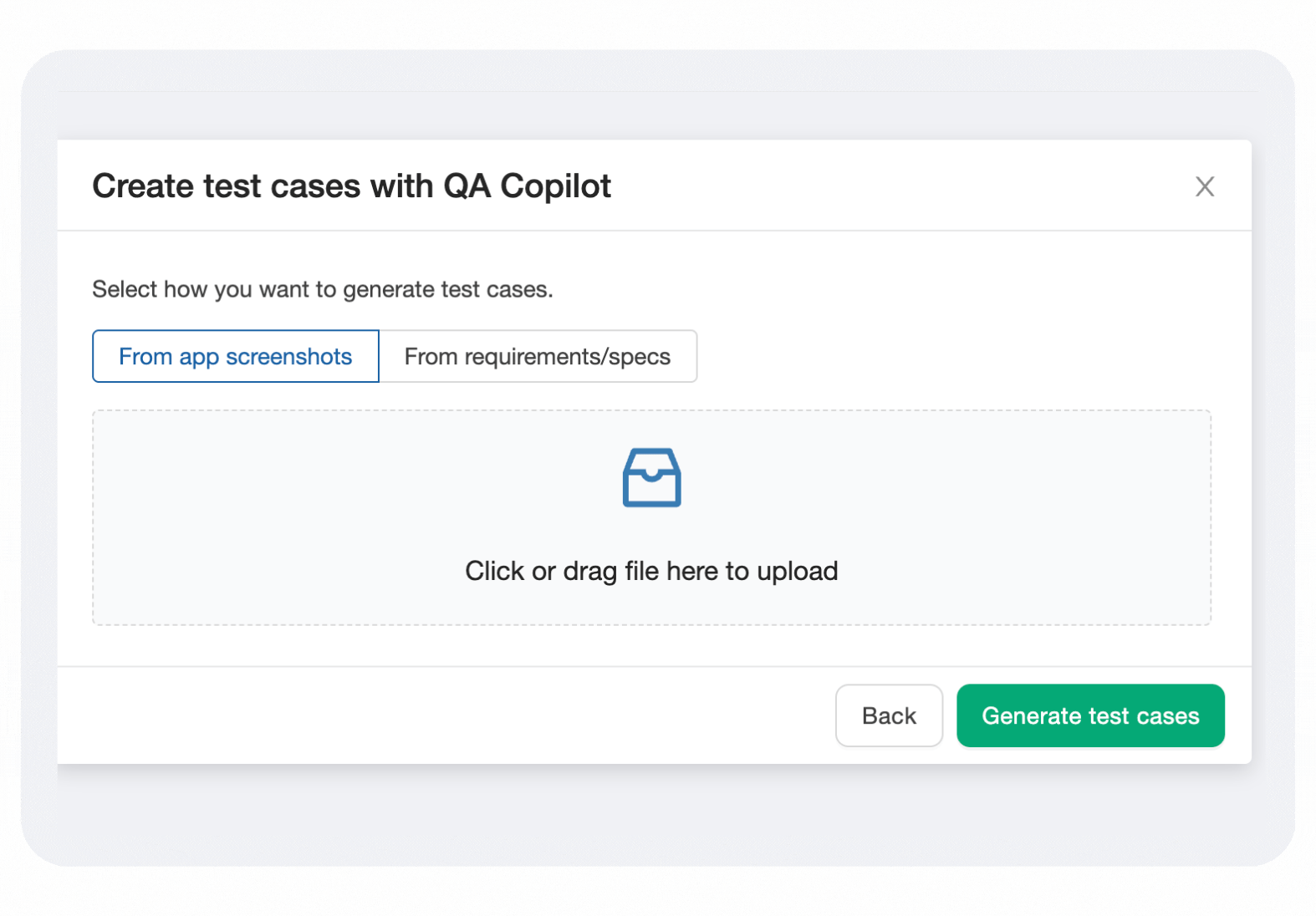Go back with the Back button
Image resolution: width=1316 pixels, height=916 pixels.
[x=889, y=715]
